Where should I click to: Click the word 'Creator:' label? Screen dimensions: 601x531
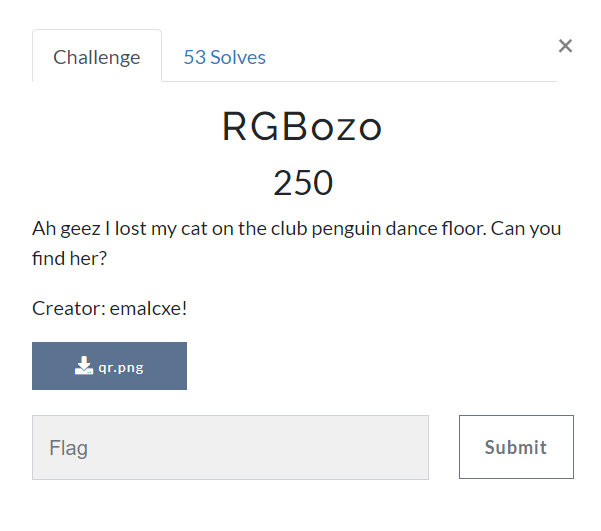pyautogui.click(x=69, y=308)
